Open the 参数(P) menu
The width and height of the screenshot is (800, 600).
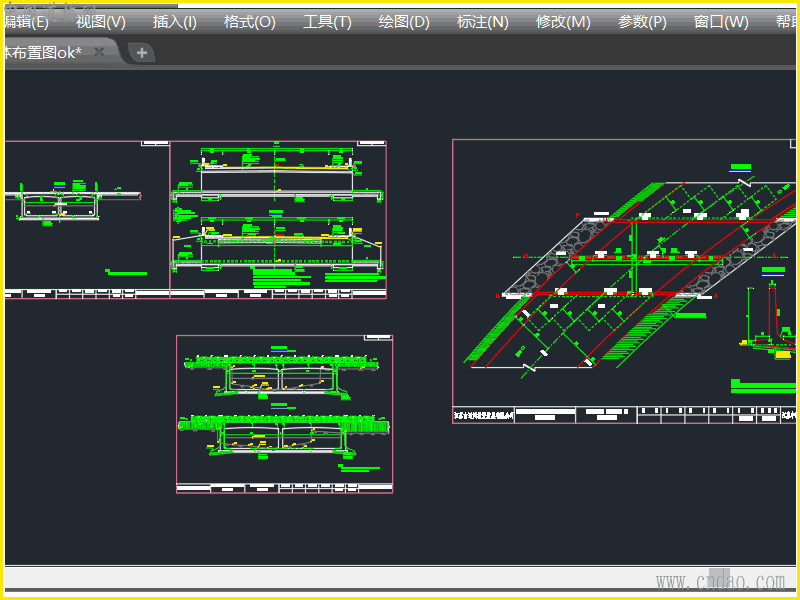[642, 22]
